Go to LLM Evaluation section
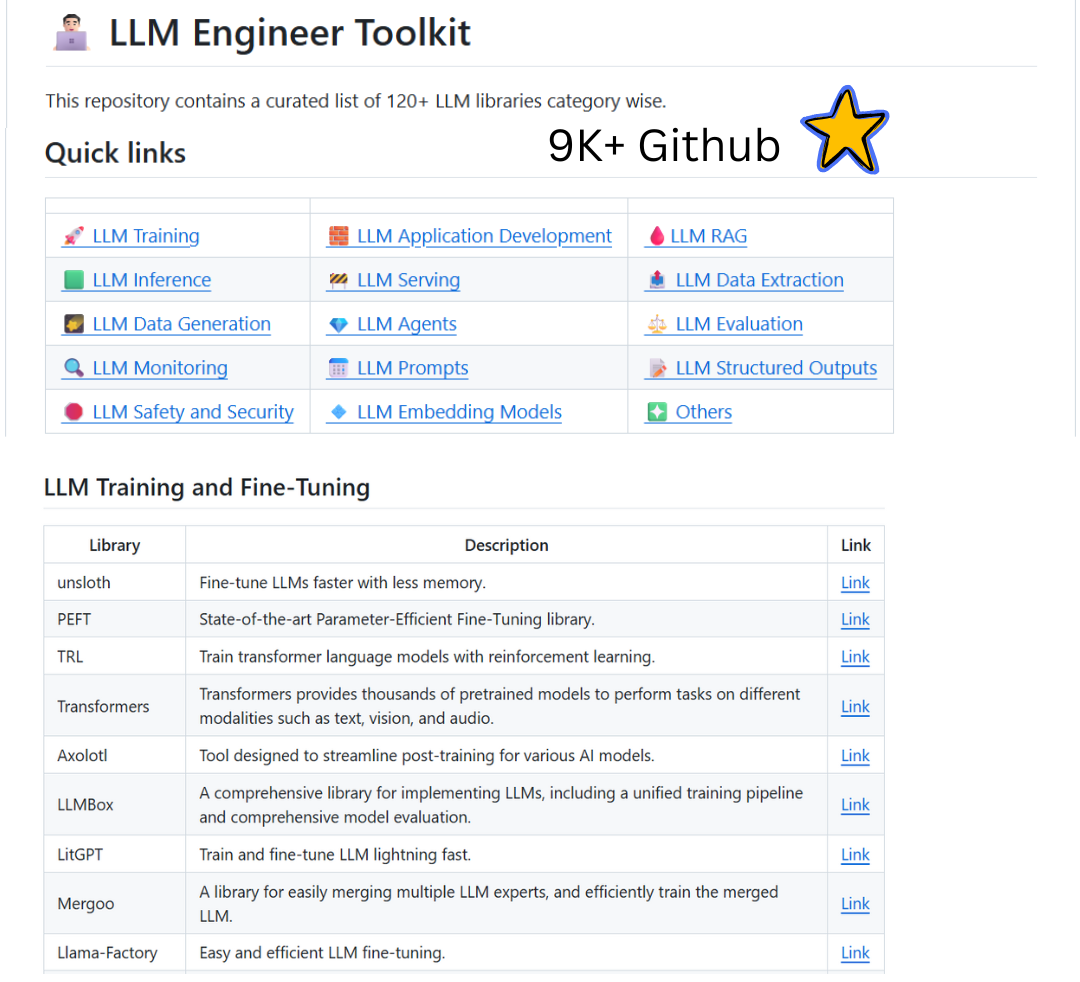The height and width of the screenshot is (982, 1080). pyautogui.click(x=739, y=324)
